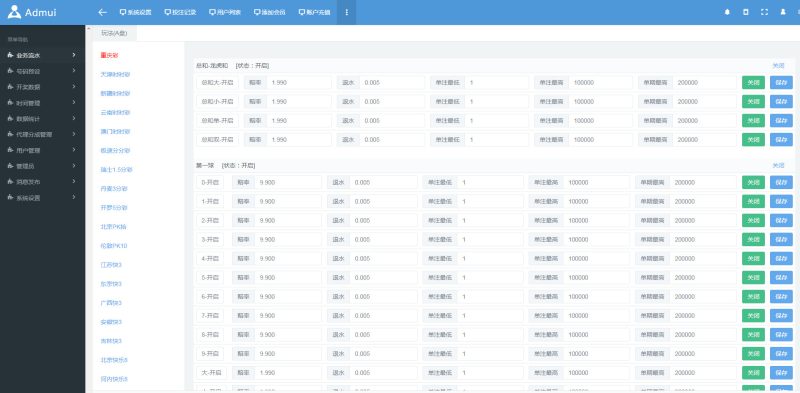Edit odds field 1.990 in 总和大 row
The image size is (800, 393).
click(x=299, y=83)
